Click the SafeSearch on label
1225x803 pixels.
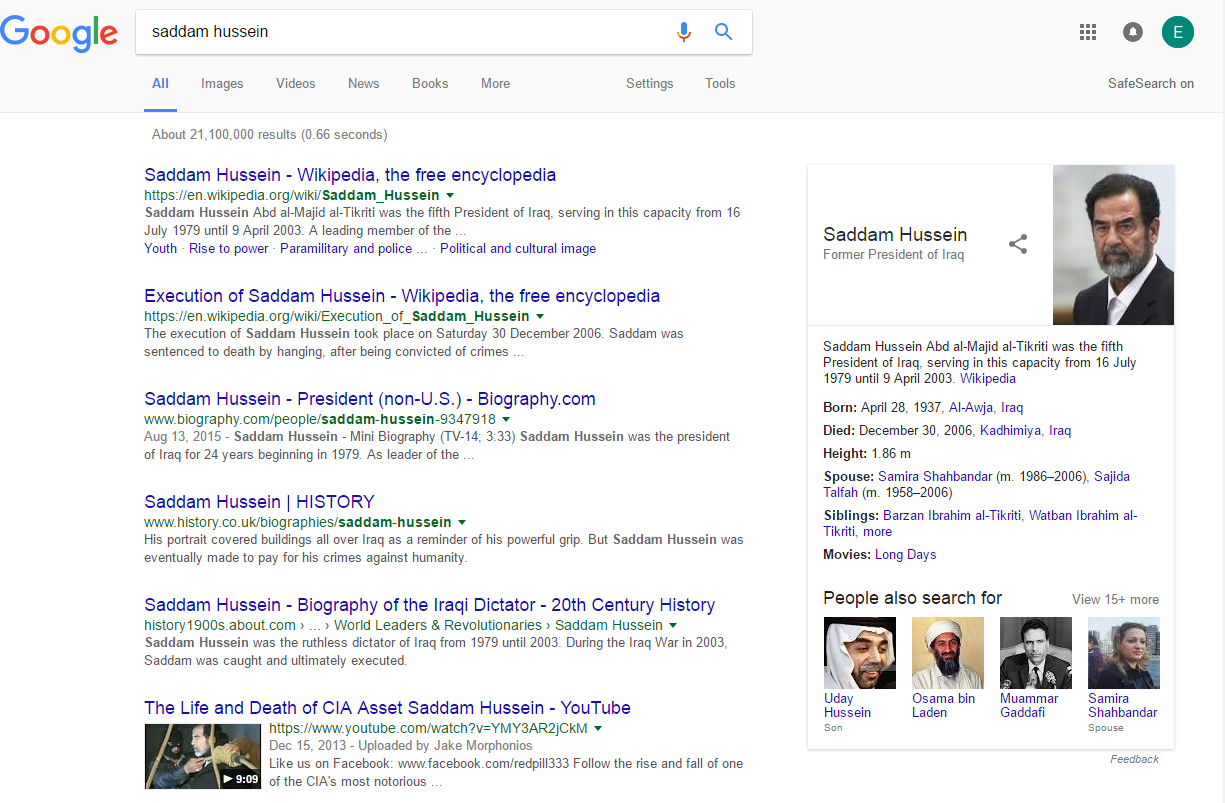[1151, 84]
